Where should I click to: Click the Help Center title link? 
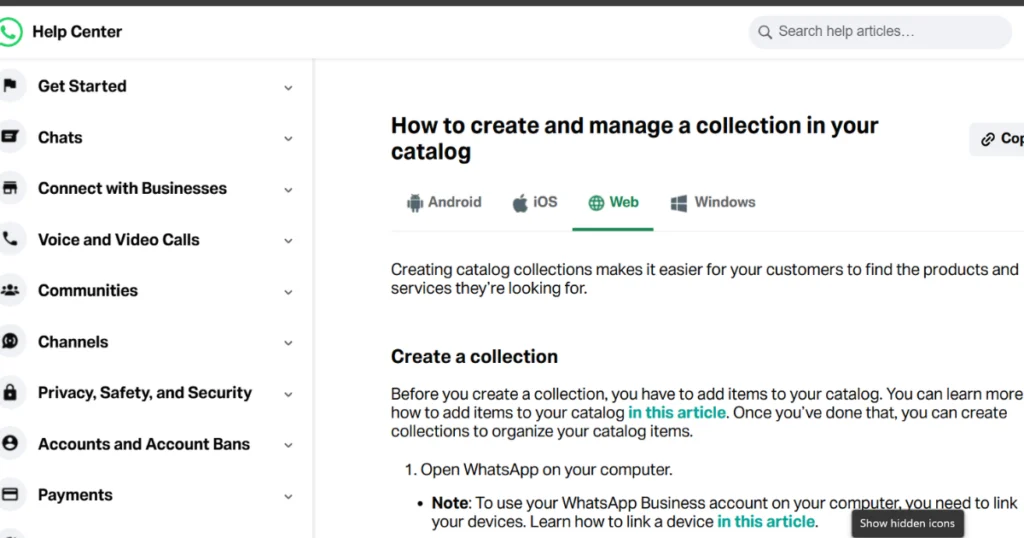click(77, 31)
